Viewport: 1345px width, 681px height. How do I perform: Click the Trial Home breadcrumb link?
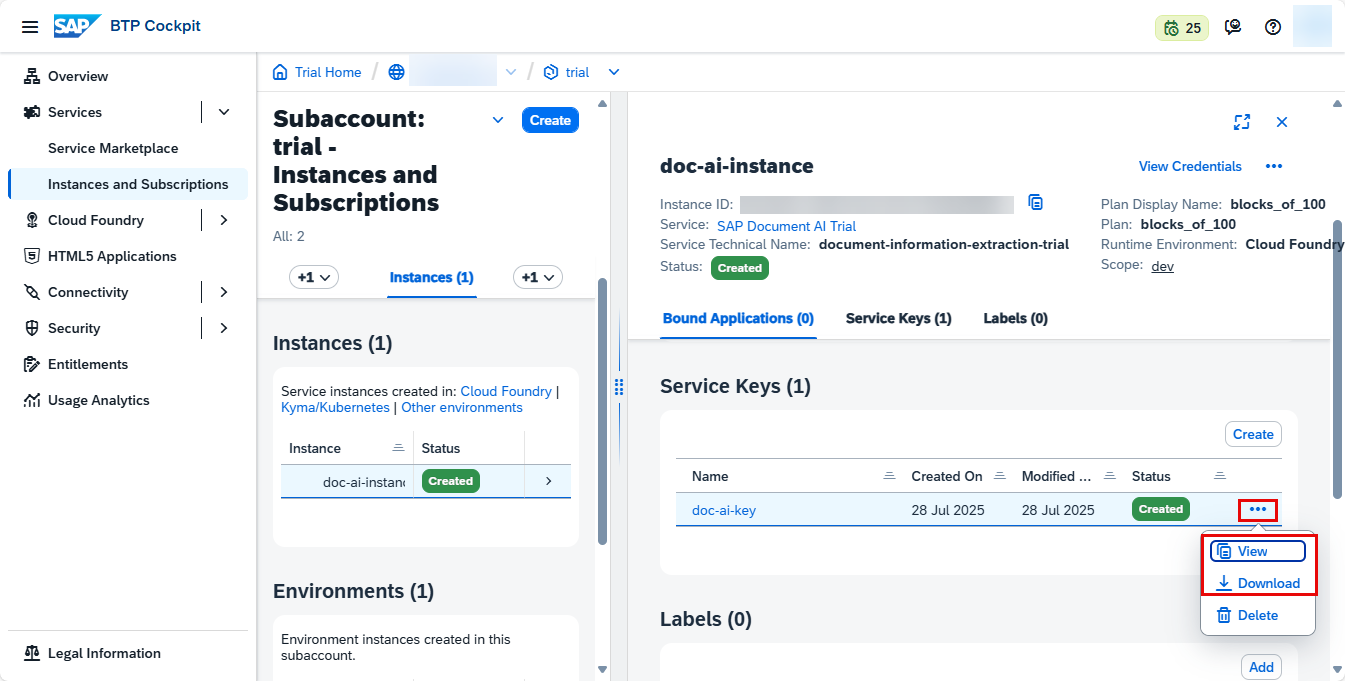328,72
